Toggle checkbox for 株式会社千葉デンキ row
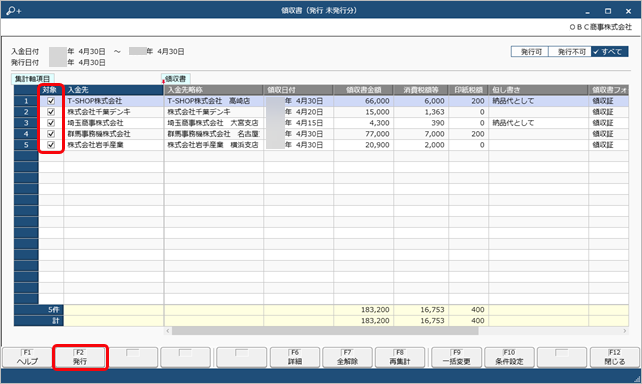This screenshot has height=384, width=642. click(51, 112)
